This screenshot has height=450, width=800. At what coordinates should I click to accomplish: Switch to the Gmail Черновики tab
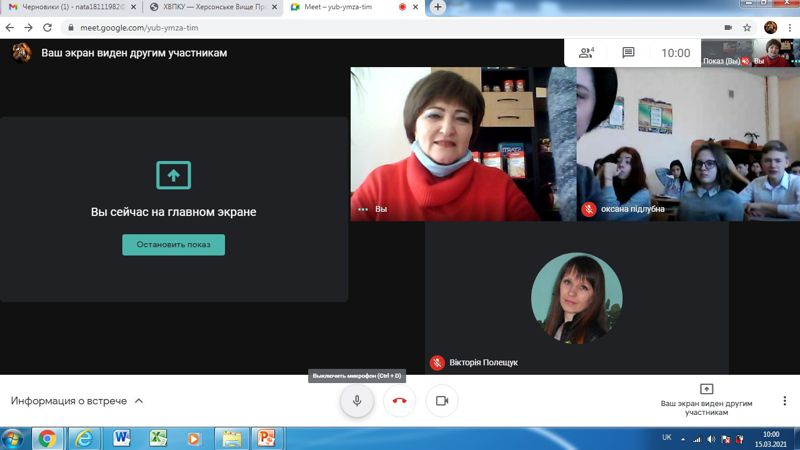(x=71, y=7)
